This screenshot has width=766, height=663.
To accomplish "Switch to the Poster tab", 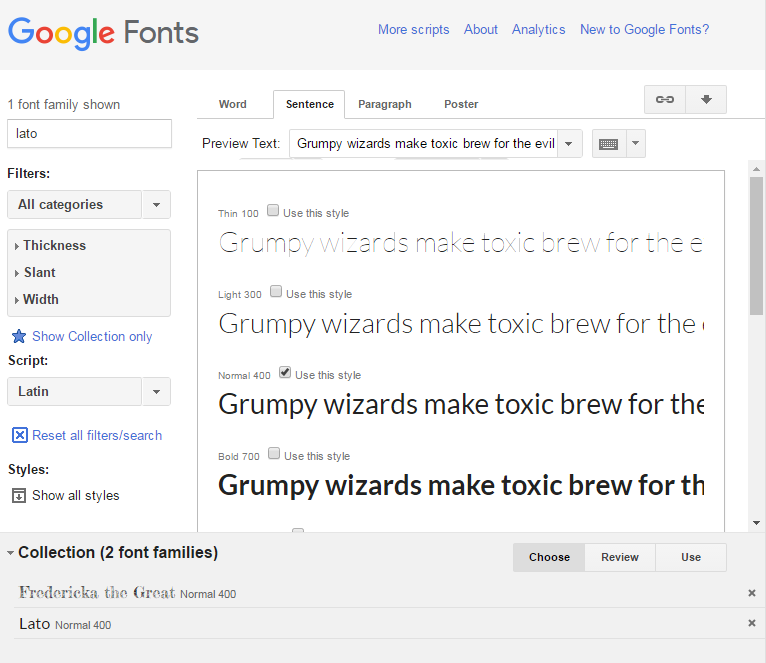I will pos(461,104).
